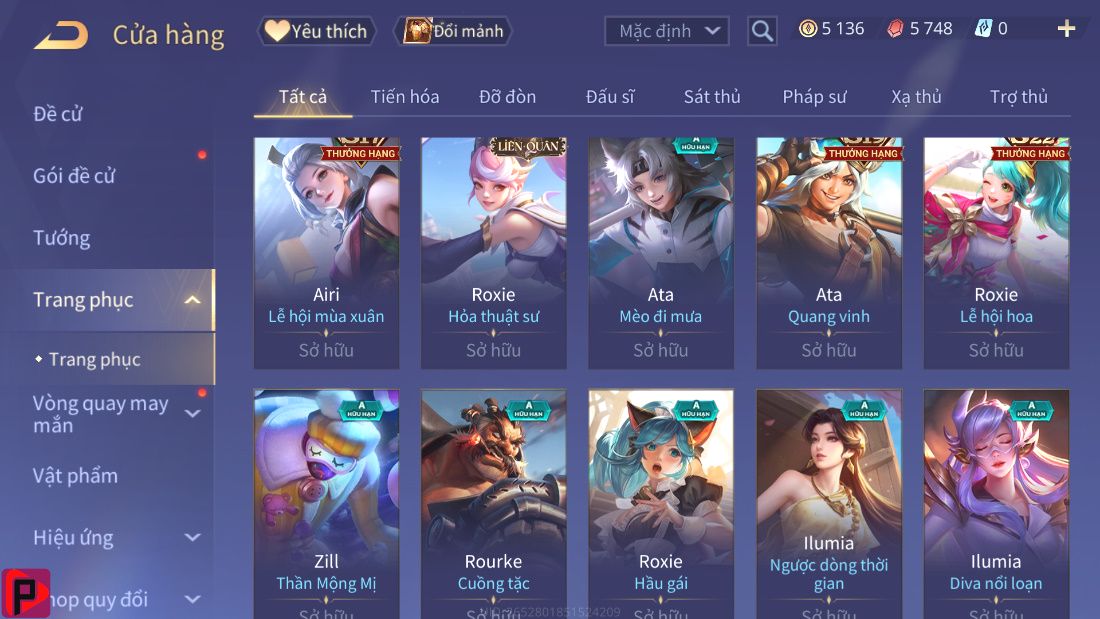This screenshot has height=619, width=1100.
Task: Click the red gem balance icon
Action: (895, 29)
